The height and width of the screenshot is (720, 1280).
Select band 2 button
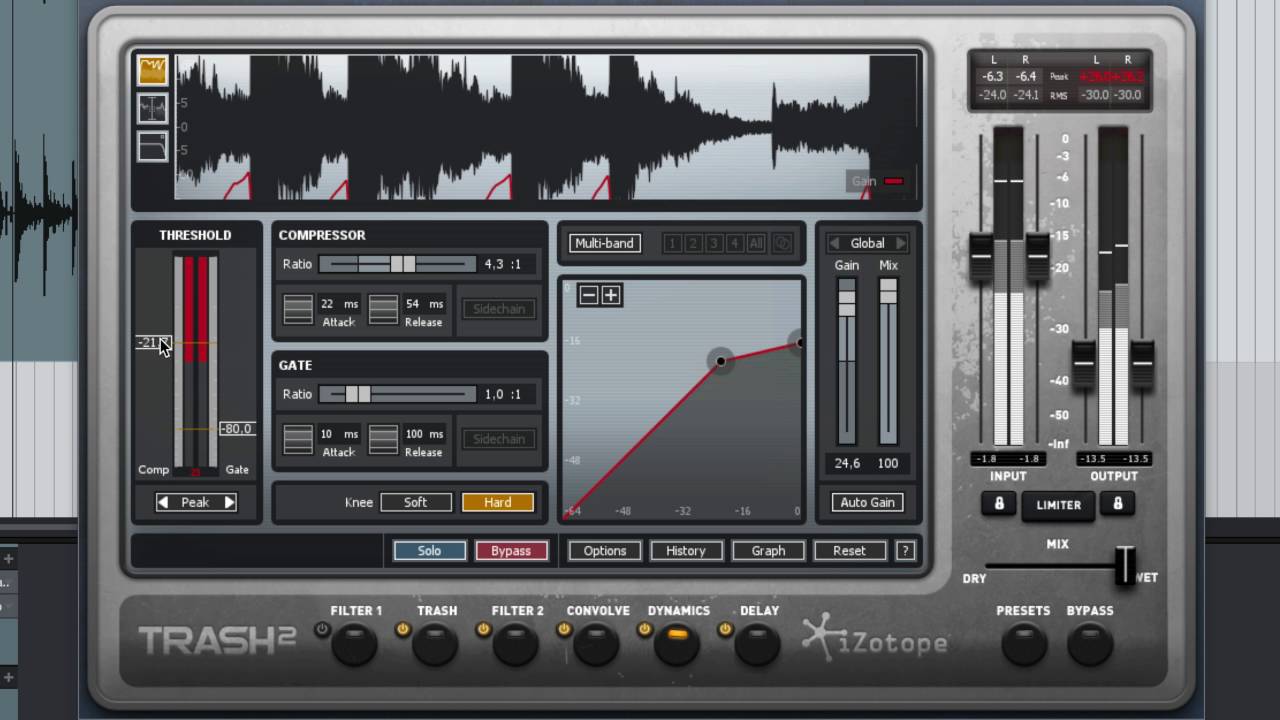coord(692,243)
